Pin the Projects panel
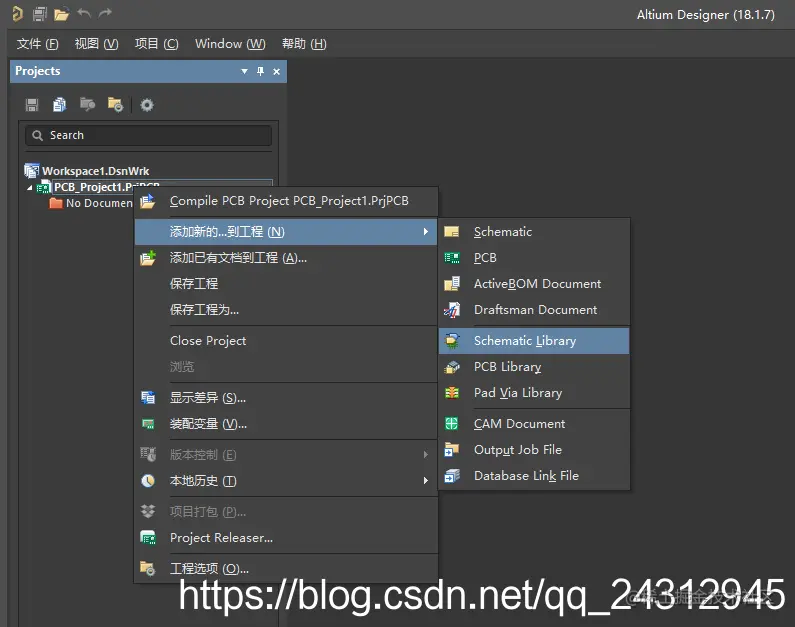Viewport: 795px width, 627px height. (260, 71)
